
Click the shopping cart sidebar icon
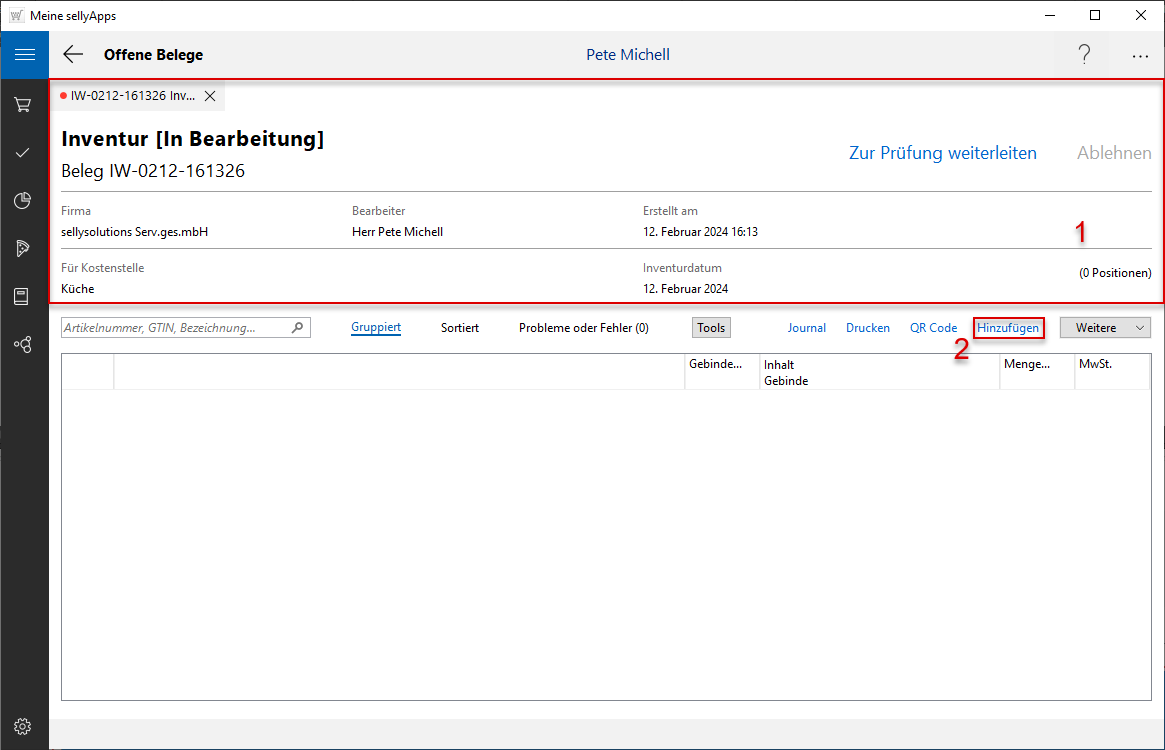(x=23, y=104)
